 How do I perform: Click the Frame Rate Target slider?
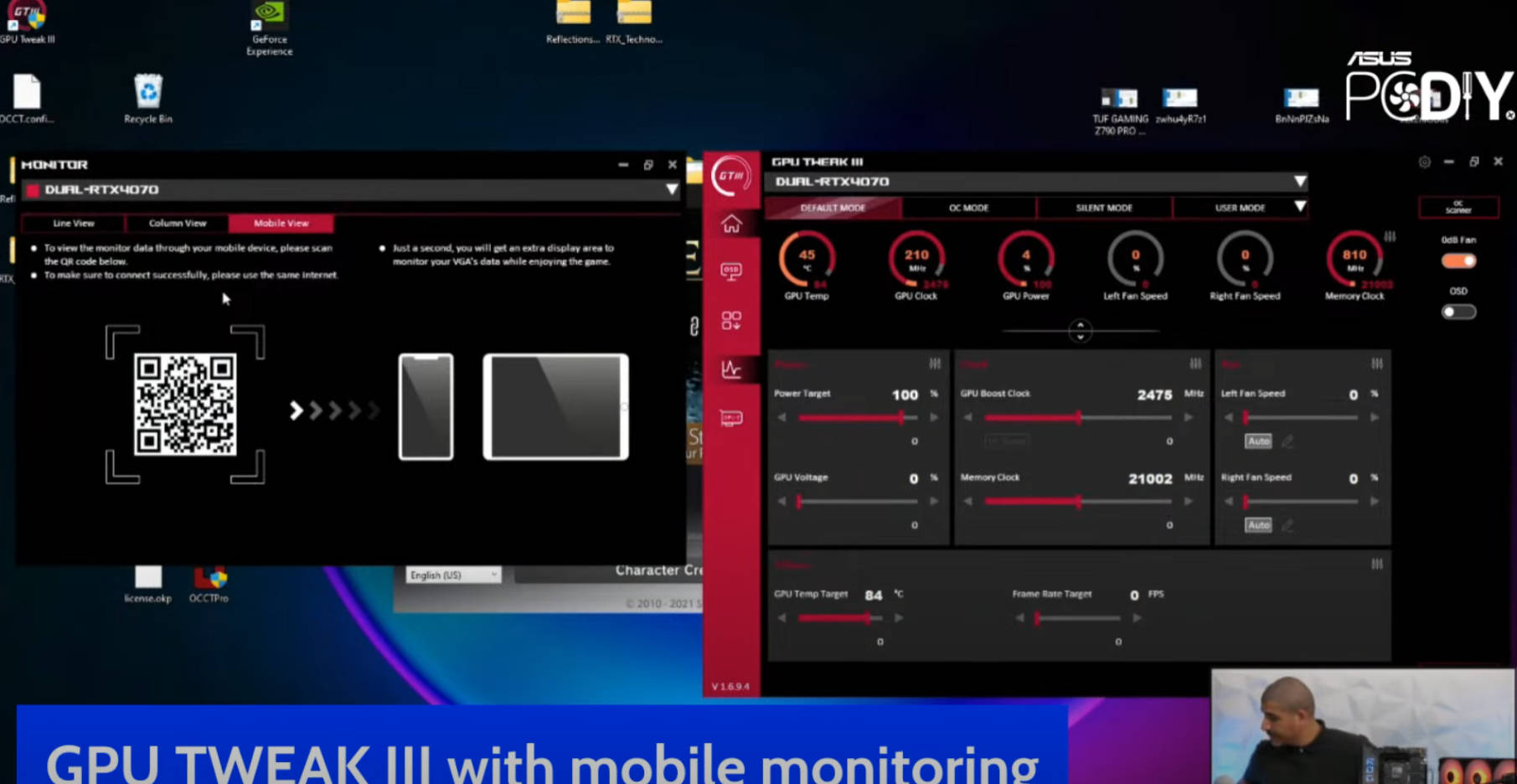pyautogui.click(x=1078, y=617)
